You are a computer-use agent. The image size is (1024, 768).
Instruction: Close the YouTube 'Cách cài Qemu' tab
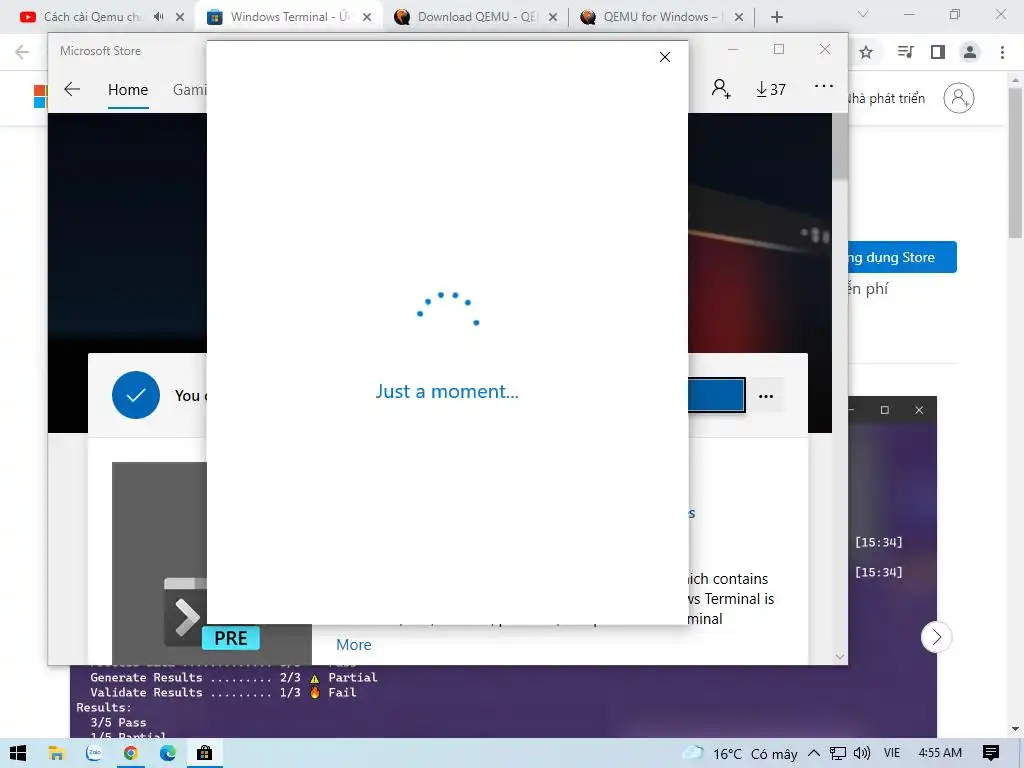click(180, 17)
